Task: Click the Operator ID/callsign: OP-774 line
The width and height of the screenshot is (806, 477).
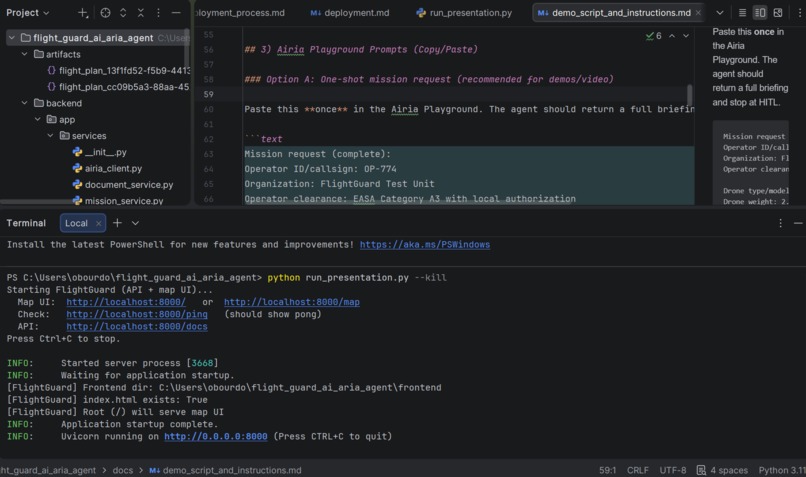Action: click(320, 169)
